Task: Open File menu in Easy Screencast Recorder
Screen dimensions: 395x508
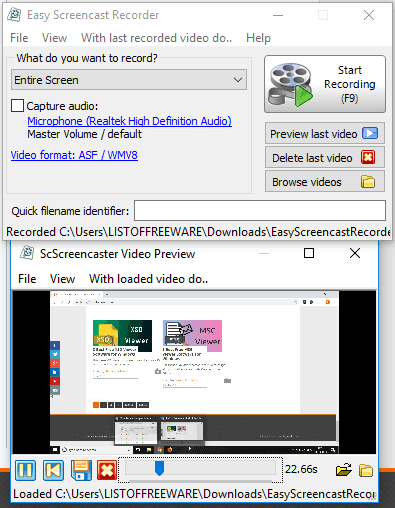Action: pyautogui.click(x=19, y=38)
